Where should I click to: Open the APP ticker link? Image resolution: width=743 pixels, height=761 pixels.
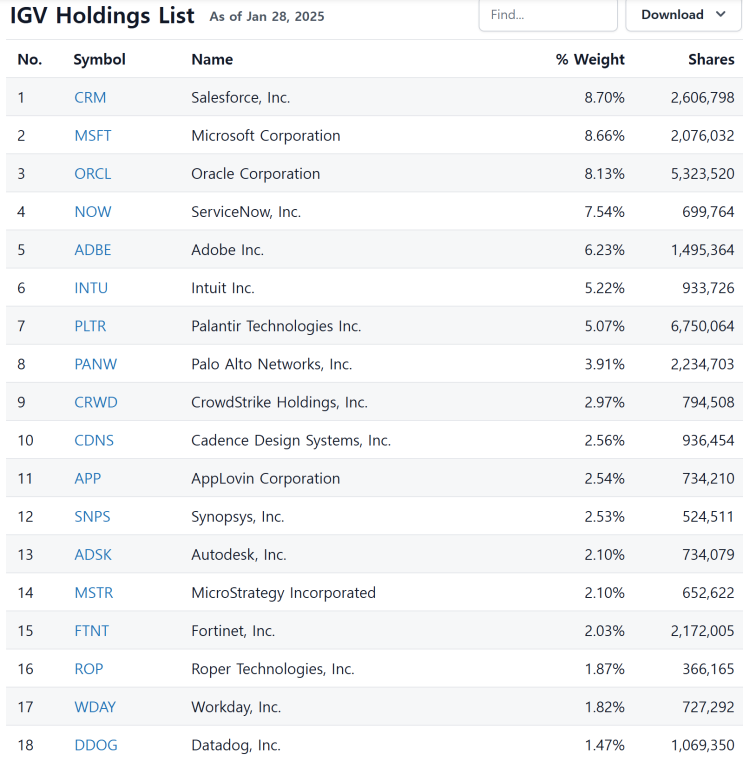(x=88, y=478)
